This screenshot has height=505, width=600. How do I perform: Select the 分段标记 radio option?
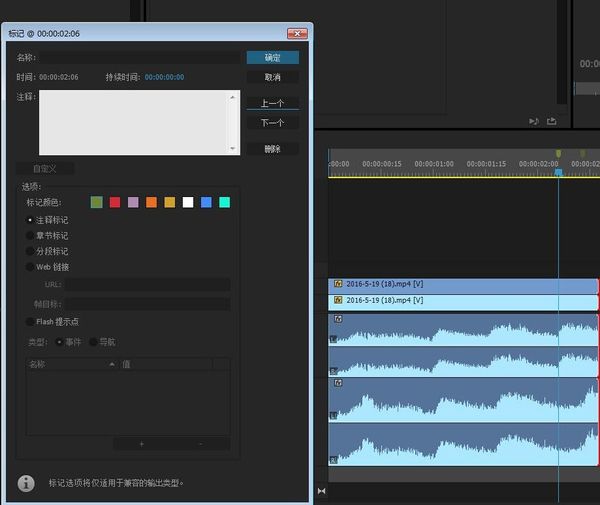click(x=29, y=251)
